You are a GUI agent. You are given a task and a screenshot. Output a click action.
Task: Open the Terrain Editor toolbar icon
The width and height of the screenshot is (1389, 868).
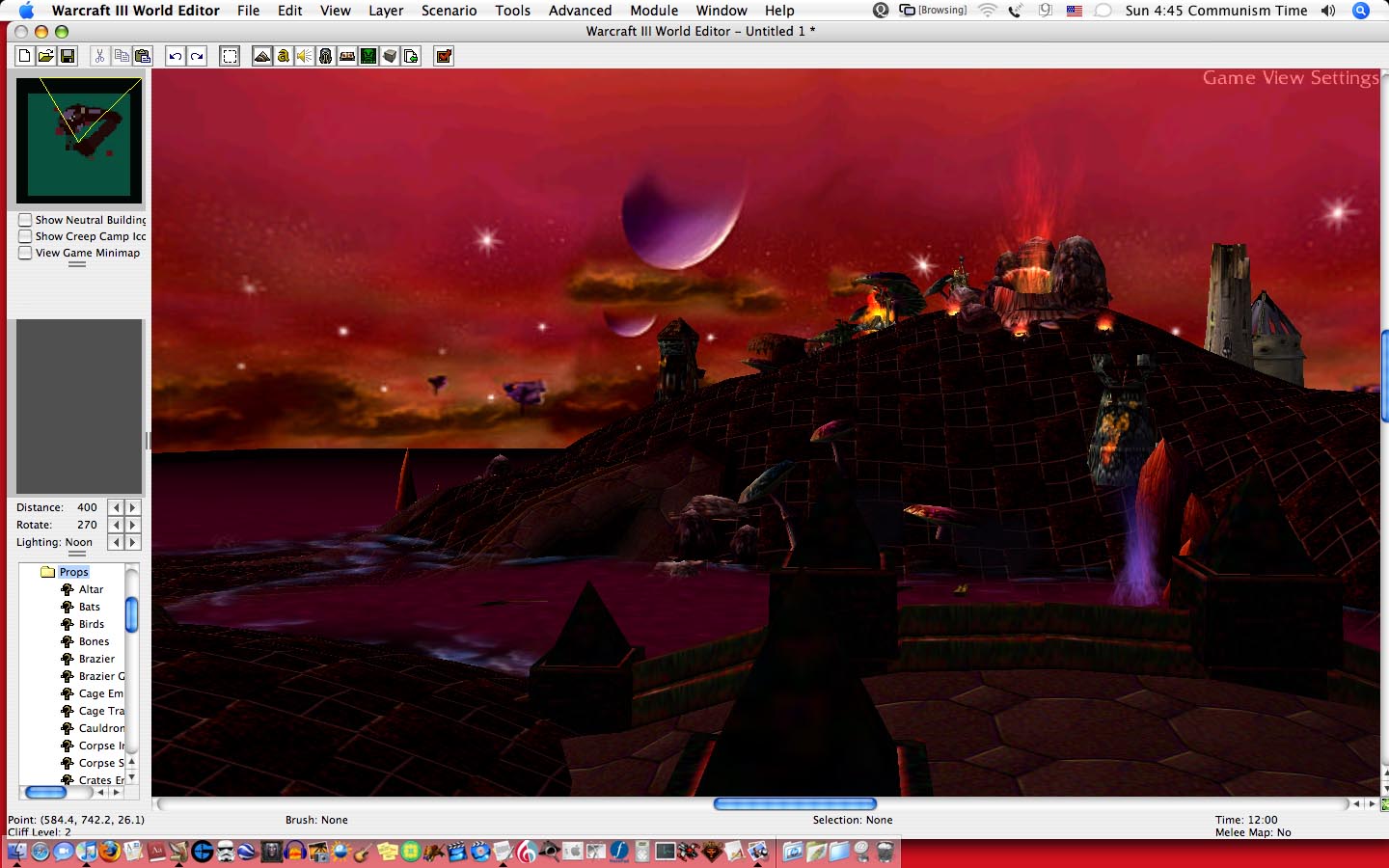(x=261, y=56)
